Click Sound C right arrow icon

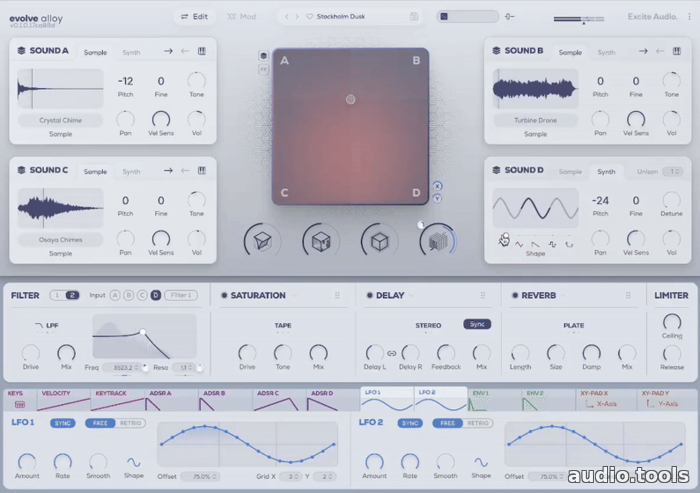[x=168, y=170]
